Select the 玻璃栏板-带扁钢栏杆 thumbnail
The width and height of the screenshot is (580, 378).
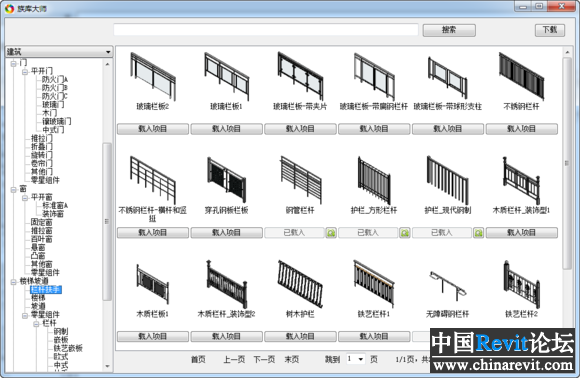[374, 76]
